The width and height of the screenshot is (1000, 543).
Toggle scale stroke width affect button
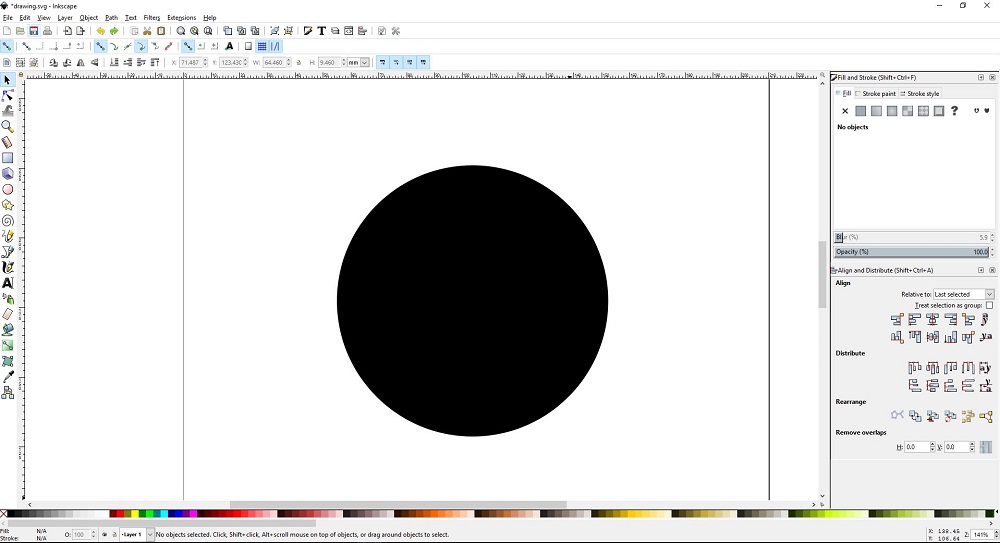click(x=383, y=63)
